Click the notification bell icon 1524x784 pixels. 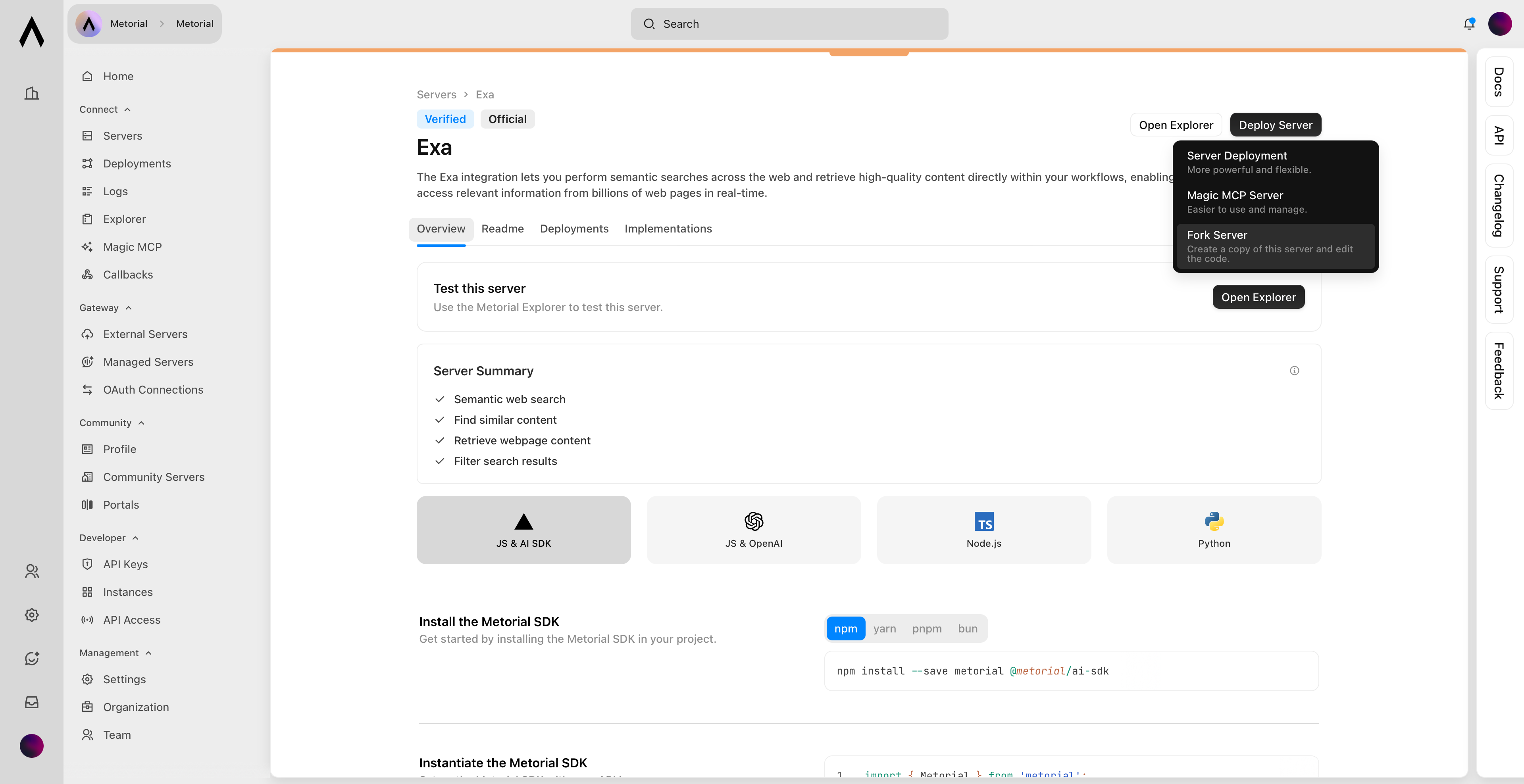1468,24
